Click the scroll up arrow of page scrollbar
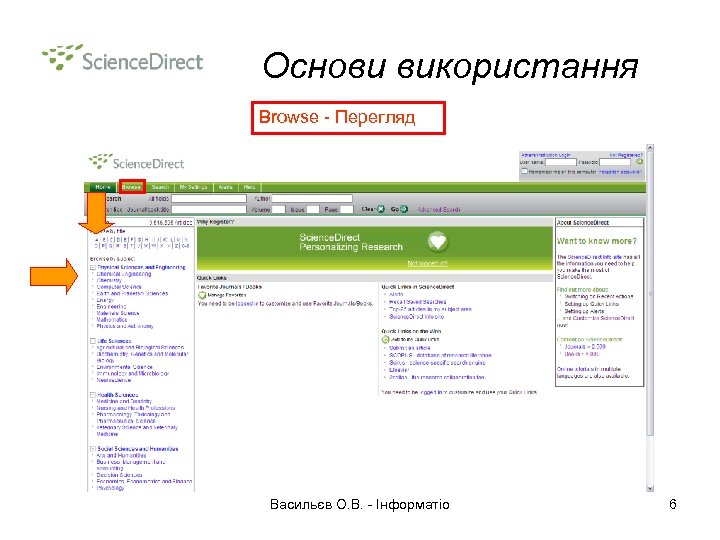 click(x=650, y=148)
